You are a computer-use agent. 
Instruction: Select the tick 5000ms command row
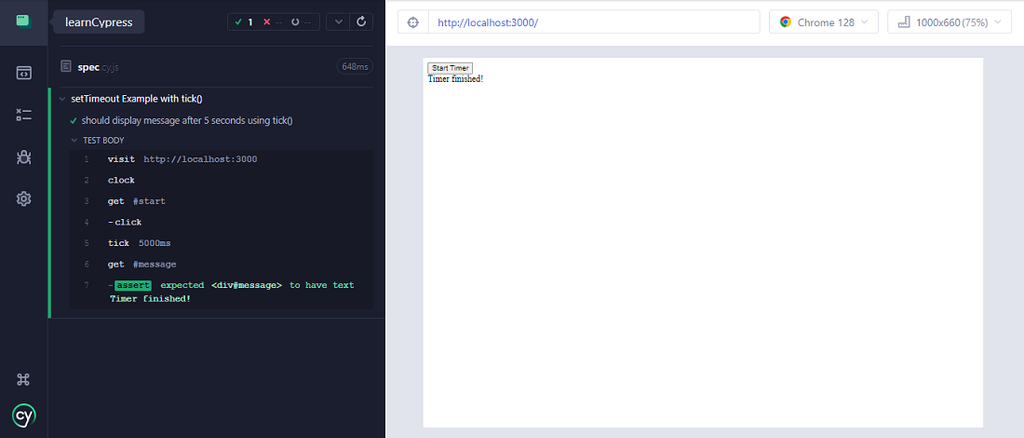pyautogui.click(x=221, y=243)
